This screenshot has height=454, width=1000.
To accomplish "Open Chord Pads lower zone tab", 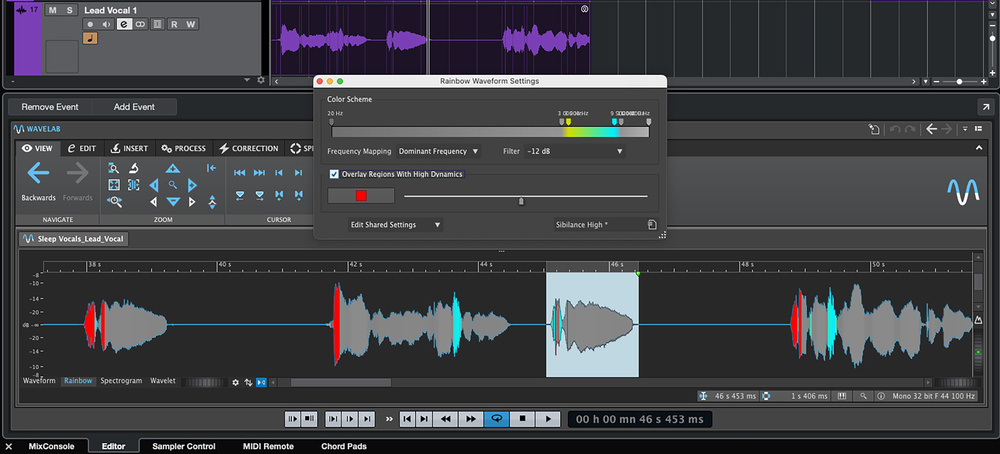I will point(344,446).
